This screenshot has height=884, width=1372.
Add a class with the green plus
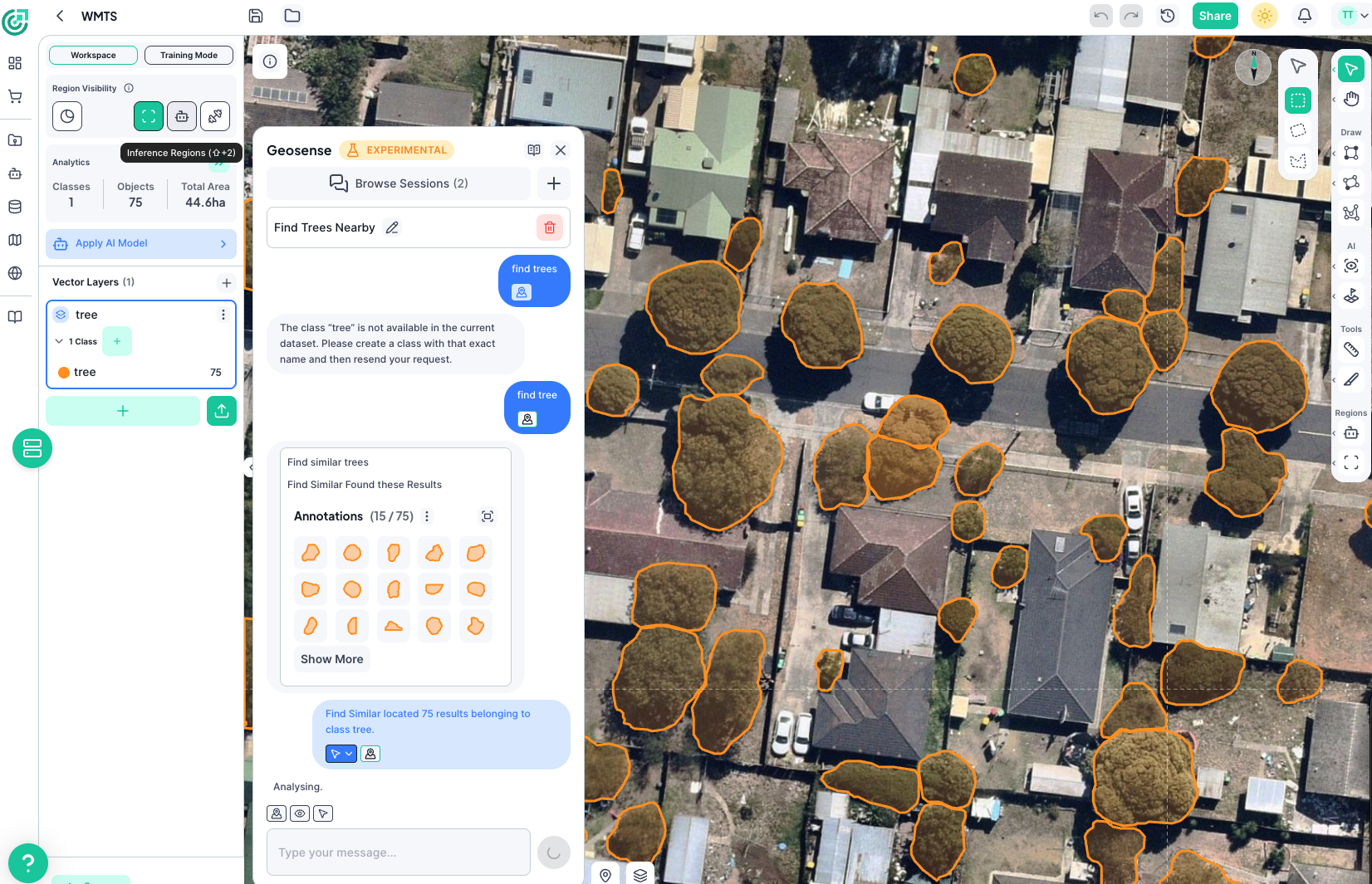tap(117, 341)
